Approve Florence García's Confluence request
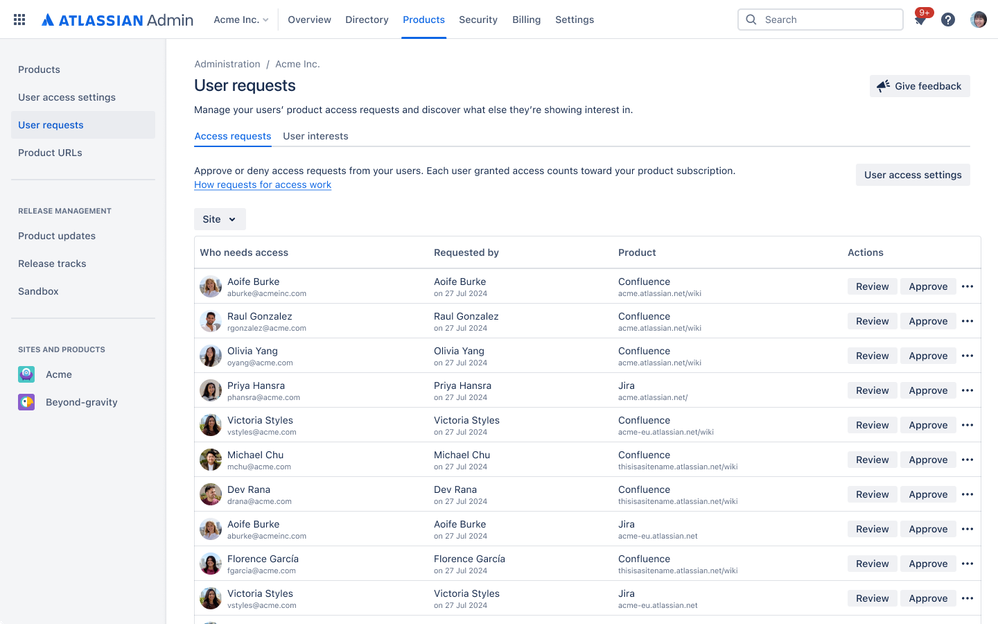Viewport: 998px width, 624px height. coord(928,564)
